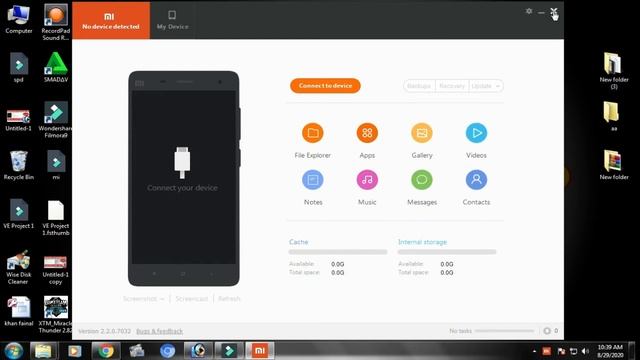Open Windows Start menu

pyautogui.click(x=13, y=351)
